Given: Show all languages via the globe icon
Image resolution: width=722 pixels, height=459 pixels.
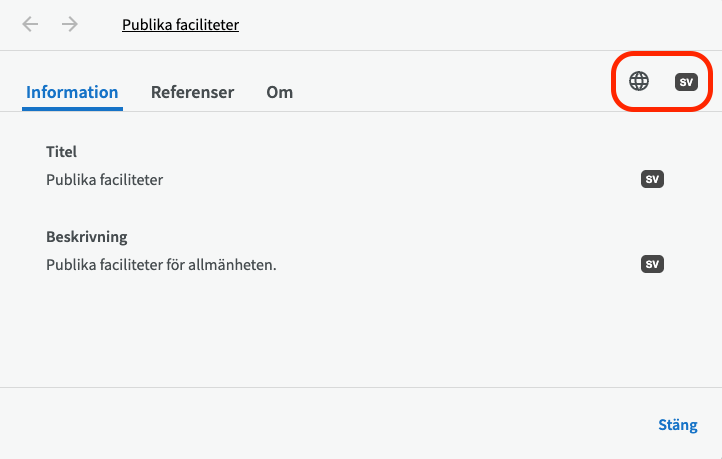Looking at the screenshot, I should pyautogui.click(x=639, y=82).
